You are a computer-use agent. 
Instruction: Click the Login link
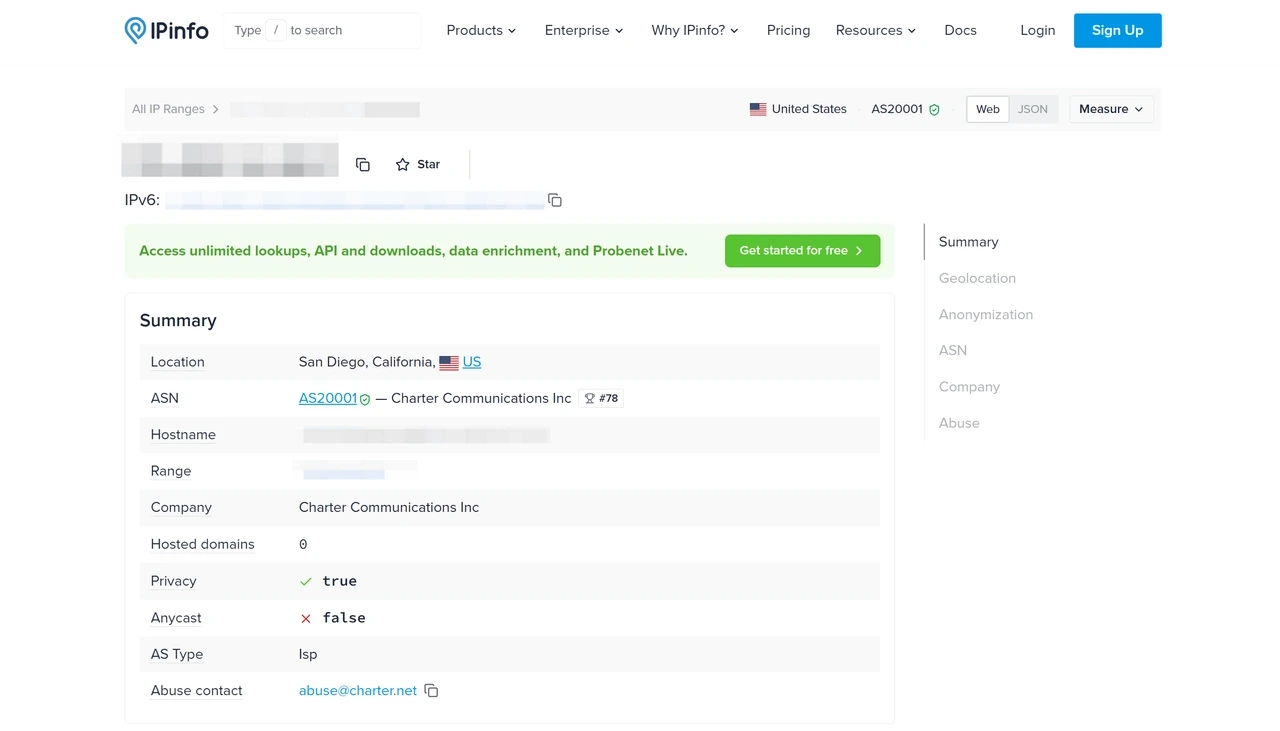(1038, 30)
